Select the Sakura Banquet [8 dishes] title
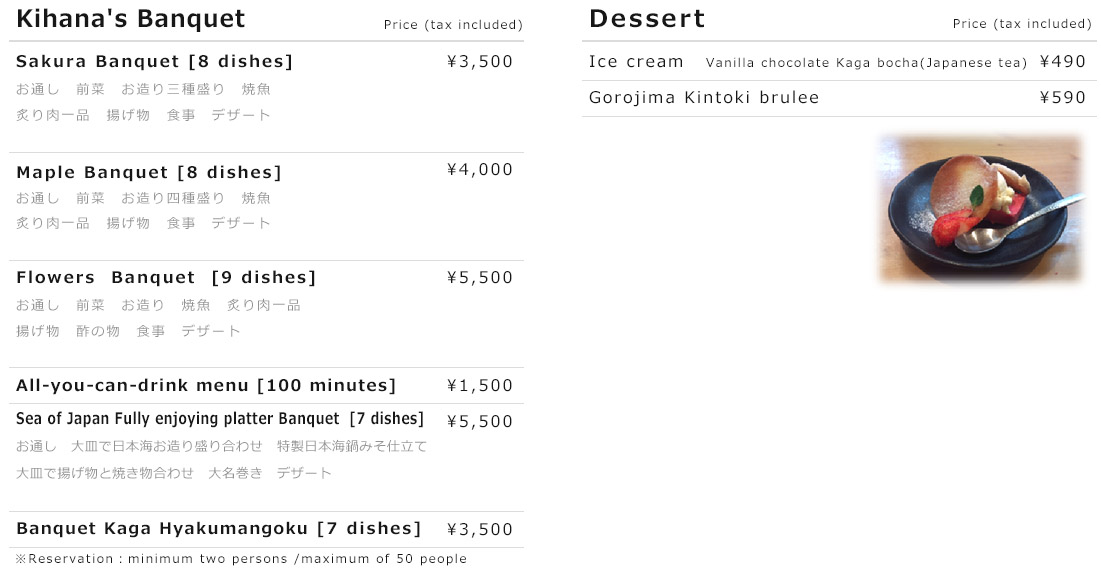The width and height of the screenshot is (1101, 568). point(154,62)
